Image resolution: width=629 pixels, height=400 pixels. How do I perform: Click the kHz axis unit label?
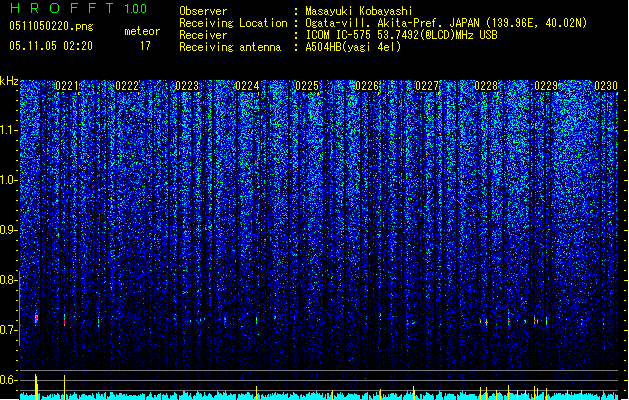9,81
